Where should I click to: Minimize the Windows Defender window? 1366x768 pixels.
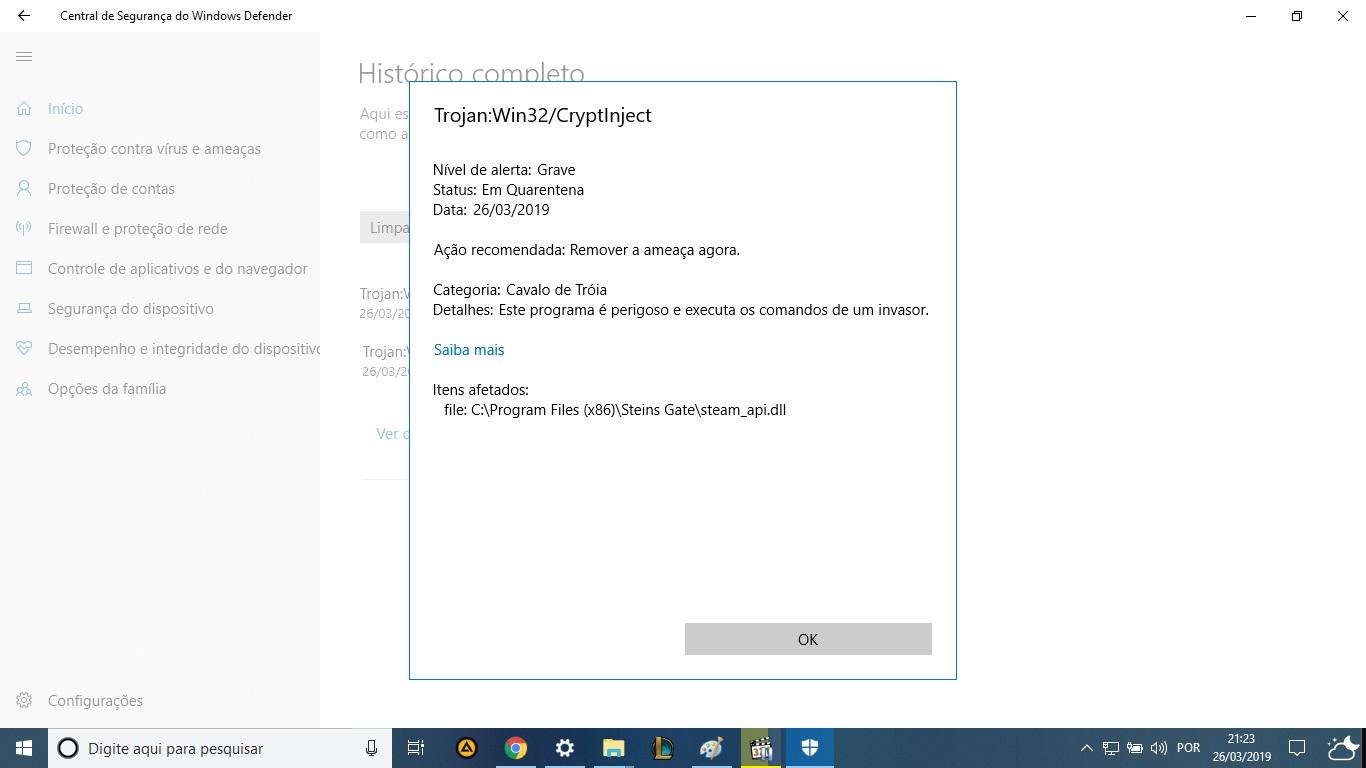[1251, 16]
